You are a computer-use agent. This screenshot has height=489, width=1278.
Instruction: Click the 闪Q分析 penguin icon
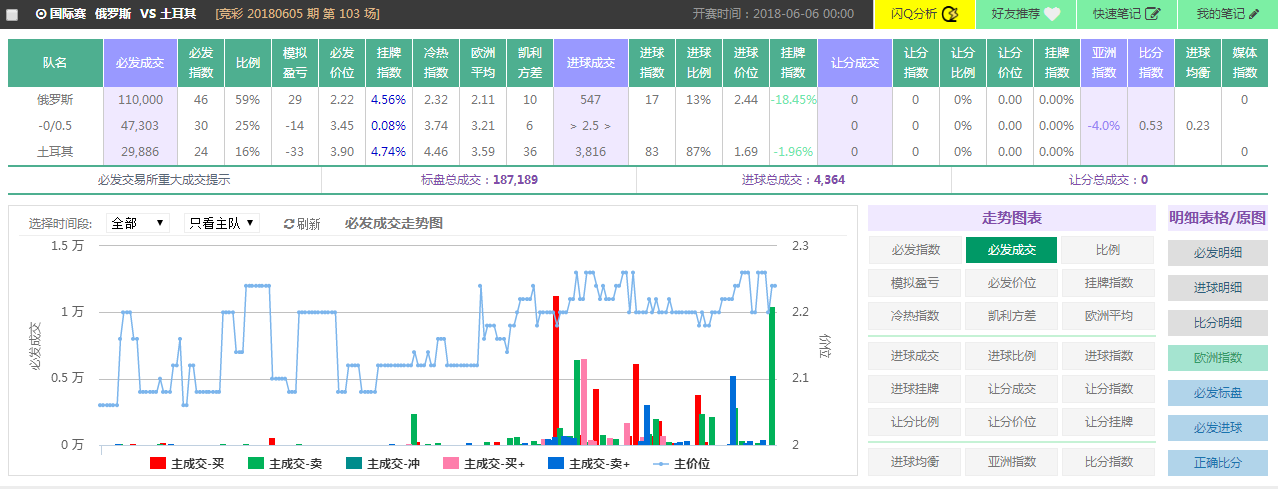(x=951, y=14)
